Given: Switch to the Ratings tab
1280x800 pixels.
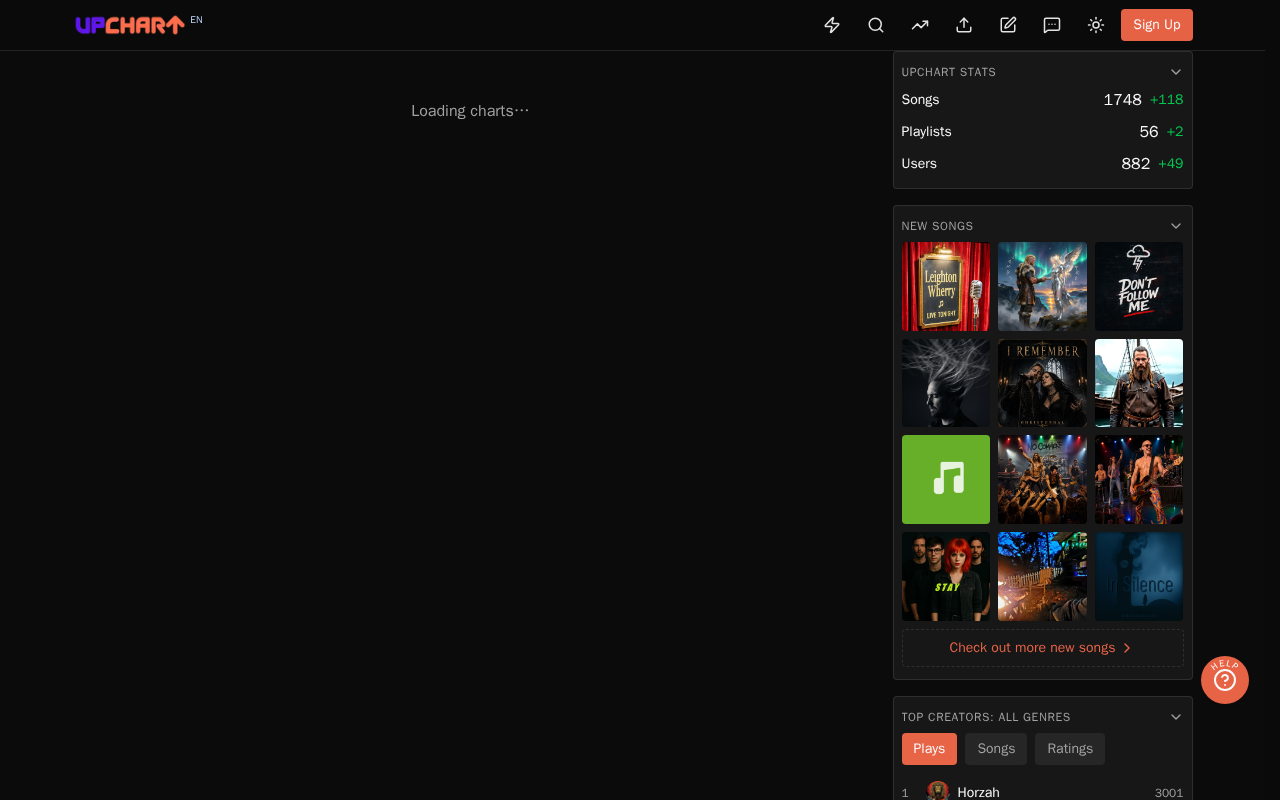Looking at the screenshot, I should [x=1070, y=749].
